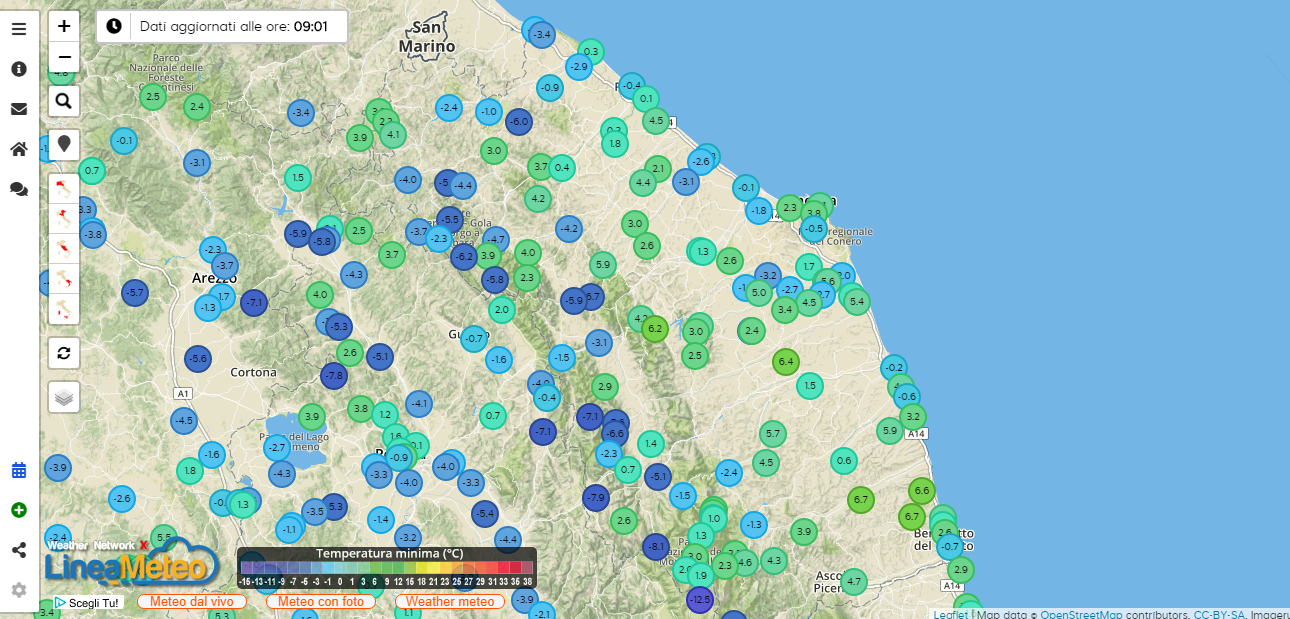Screen dimensions: 1290x619
Task: Click the info circle icon
Action: [18, 69]
